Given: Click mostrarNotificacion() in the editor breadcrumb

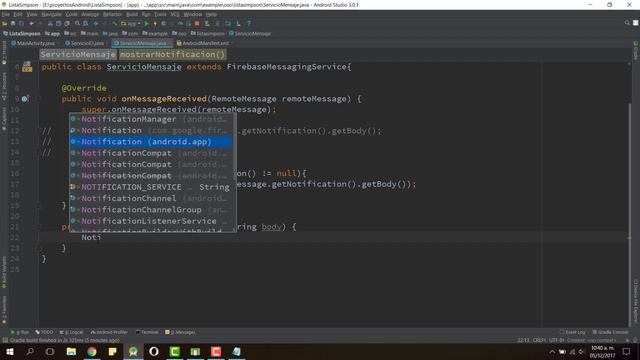Looking at the screenshot, I should pos(172,54).
